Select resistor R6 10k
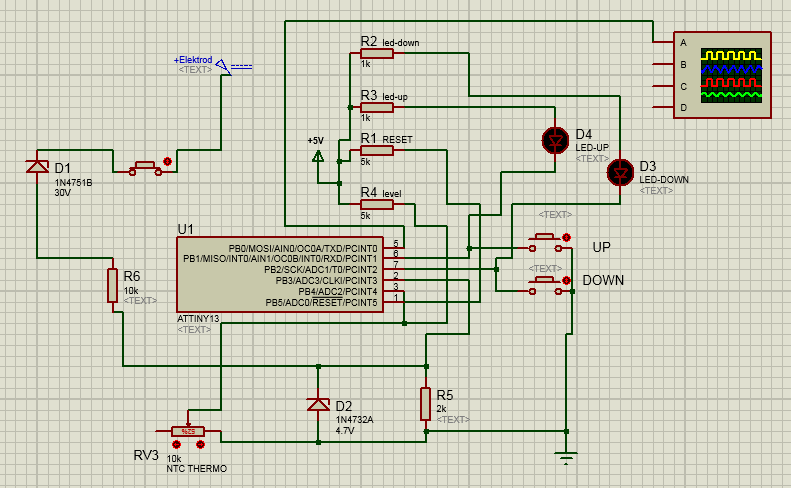The width and height of the screenshot is (791, 488). 113,285
